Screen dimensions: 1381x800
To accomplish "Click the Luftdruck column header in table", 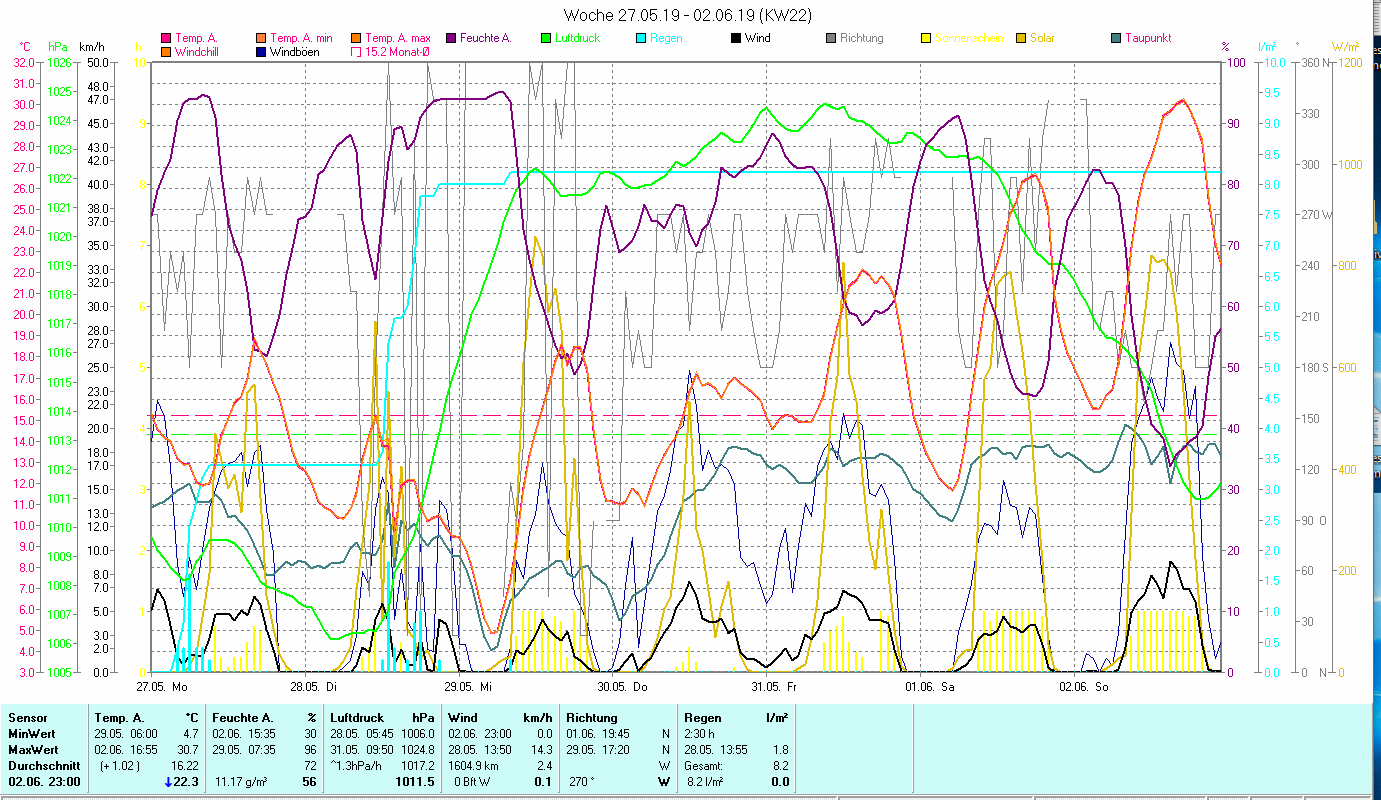I will tap(358, 718).
